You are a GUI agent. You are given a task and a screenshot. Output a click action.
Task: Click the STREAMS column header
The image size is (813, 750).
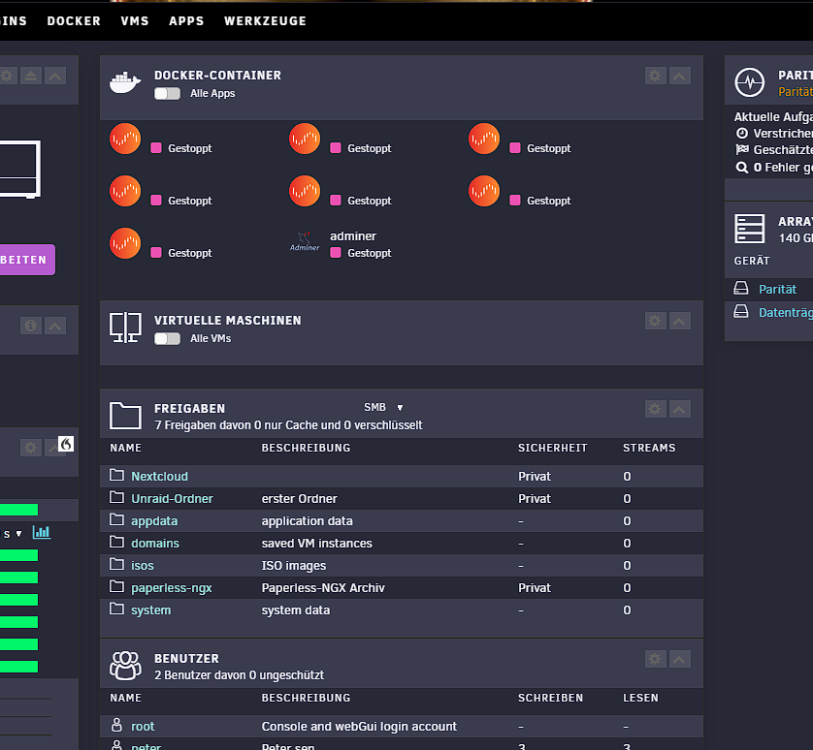click(x=649, y=448)
